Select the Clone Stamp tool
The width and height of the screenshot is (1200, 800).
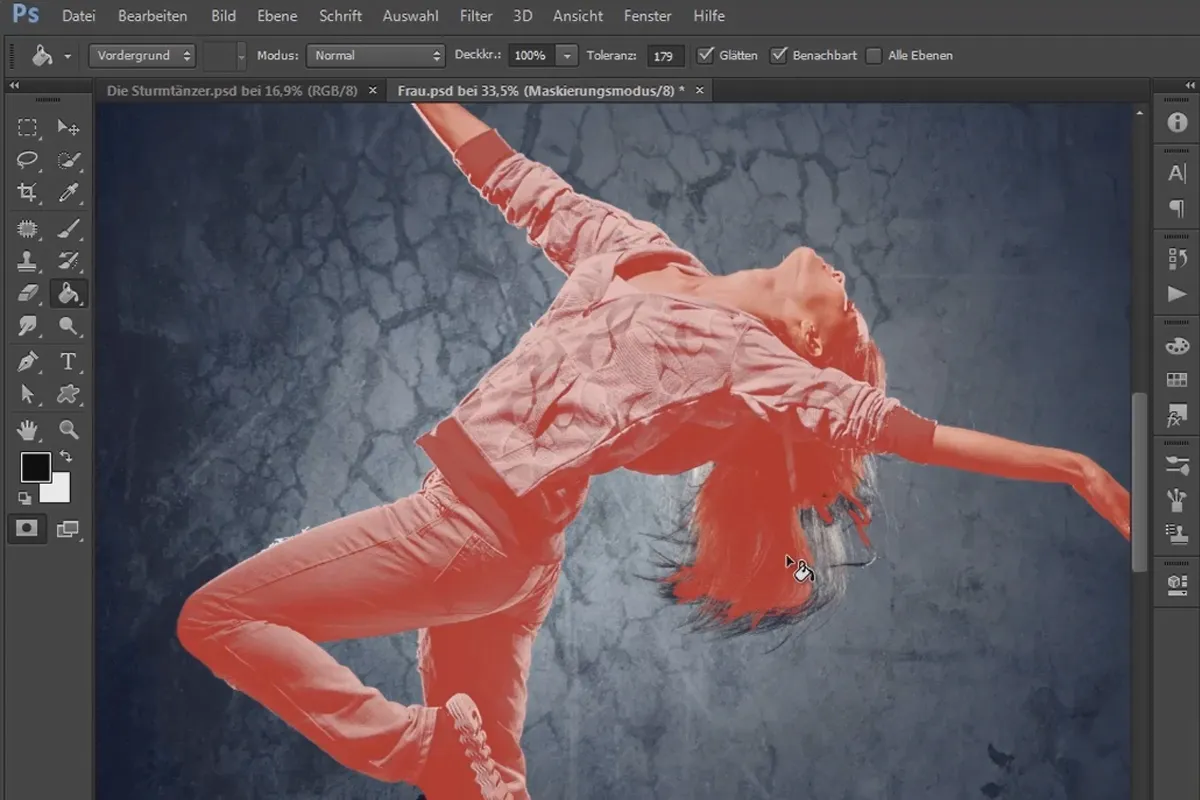pos(28,261)
